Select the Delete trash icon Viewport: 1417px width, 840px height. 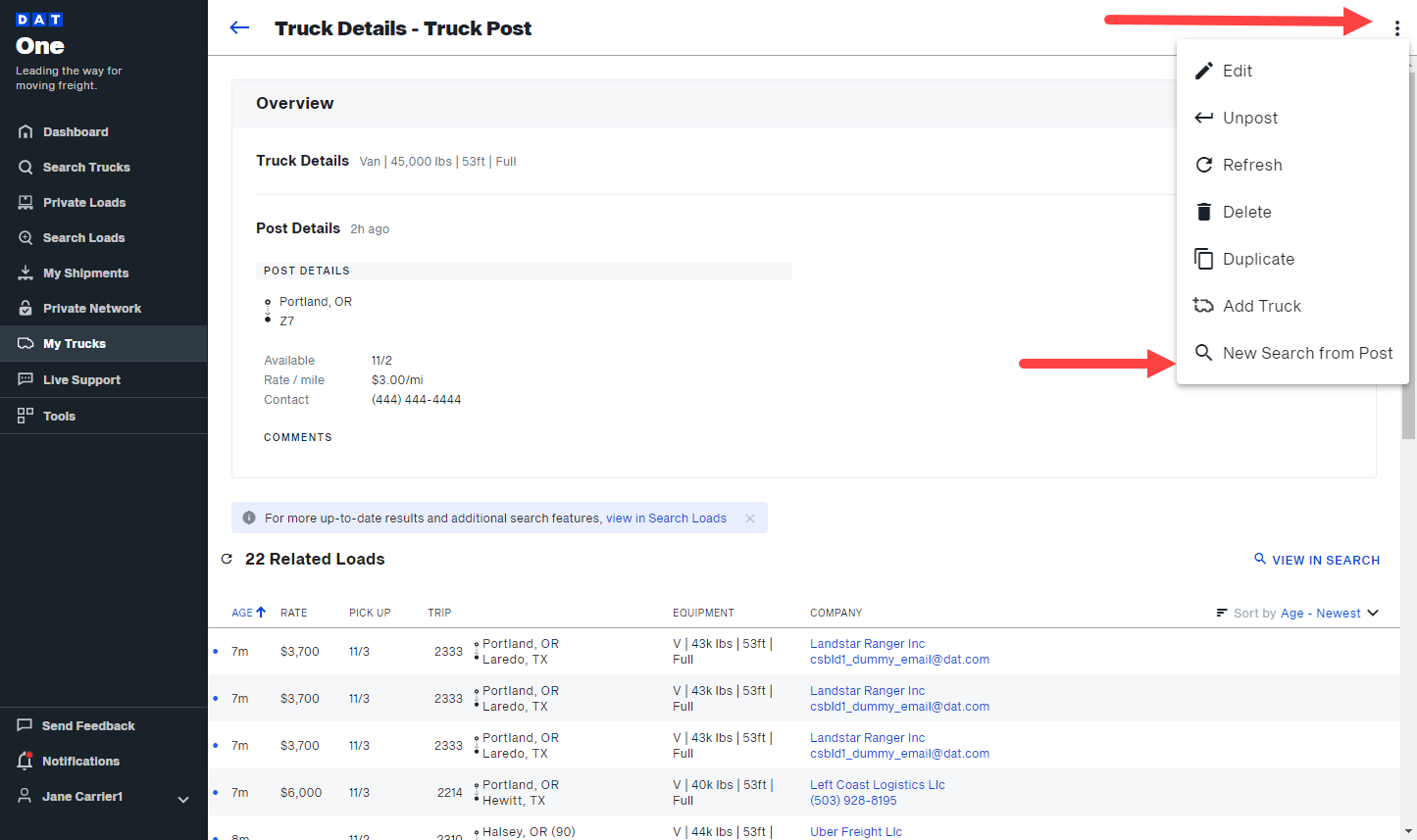click(1203, 211)
